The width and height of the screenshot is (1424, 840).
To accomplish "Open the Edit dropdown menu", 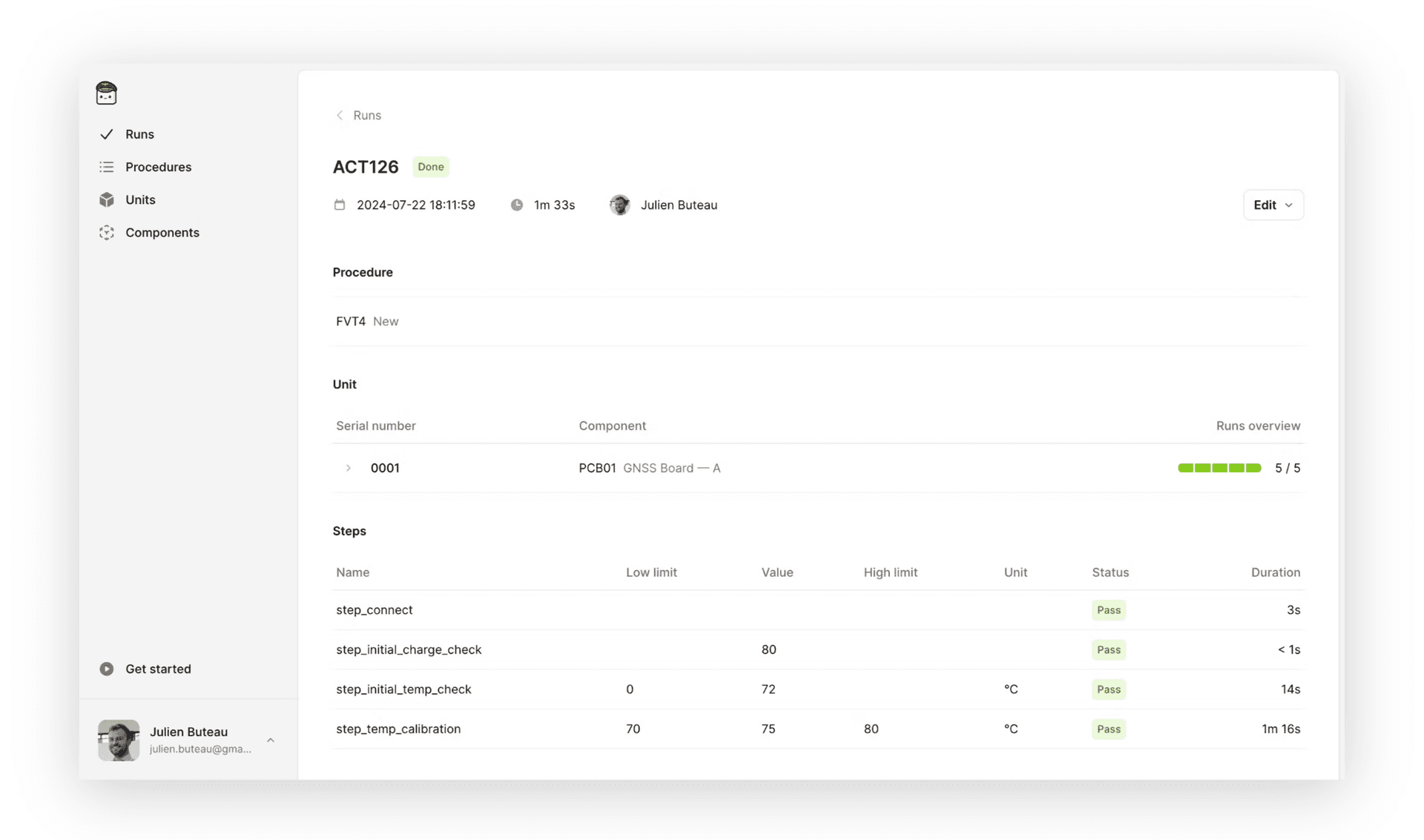I will point(1273,205).
